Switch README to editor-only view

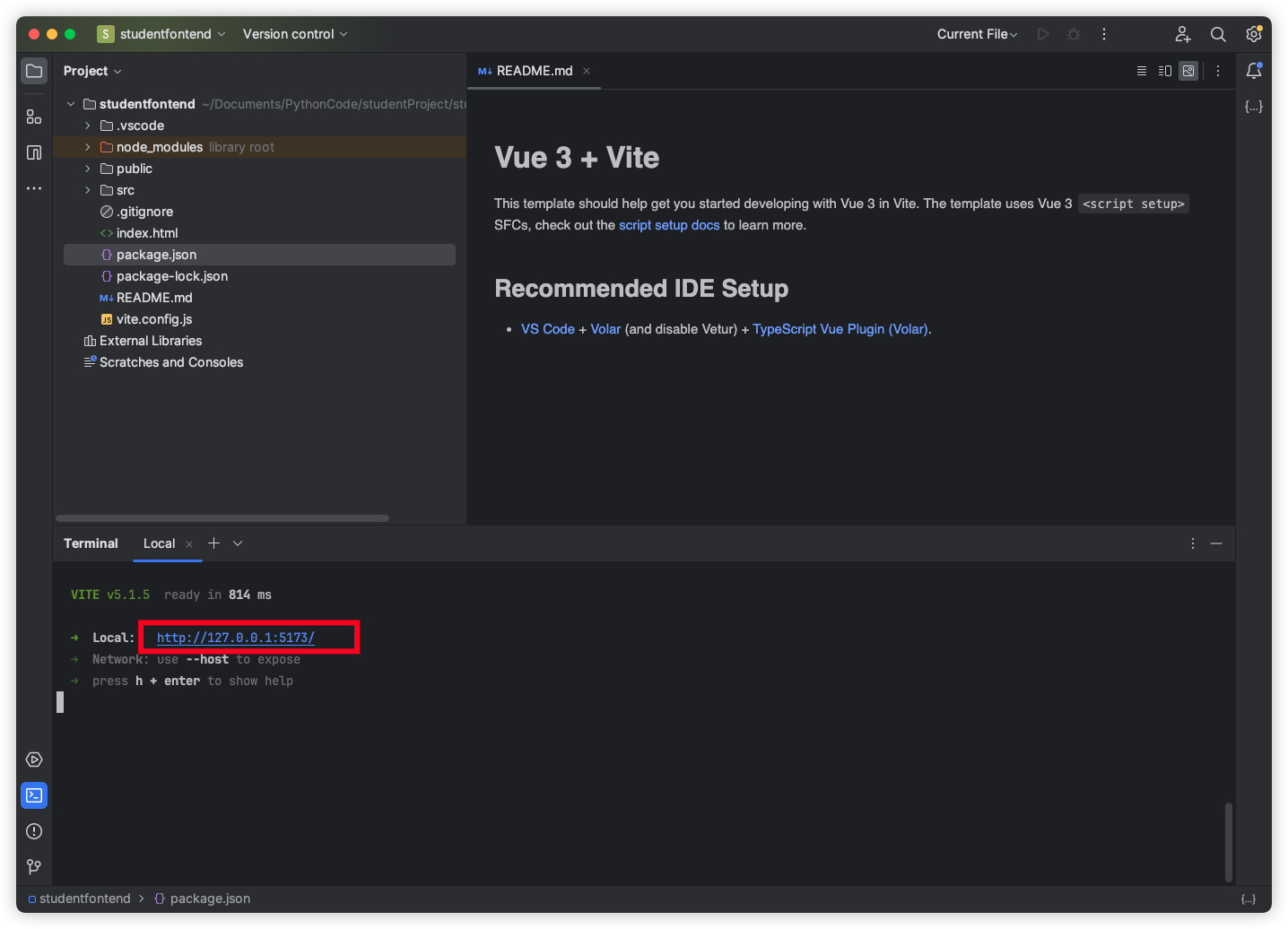[1142, 71]
